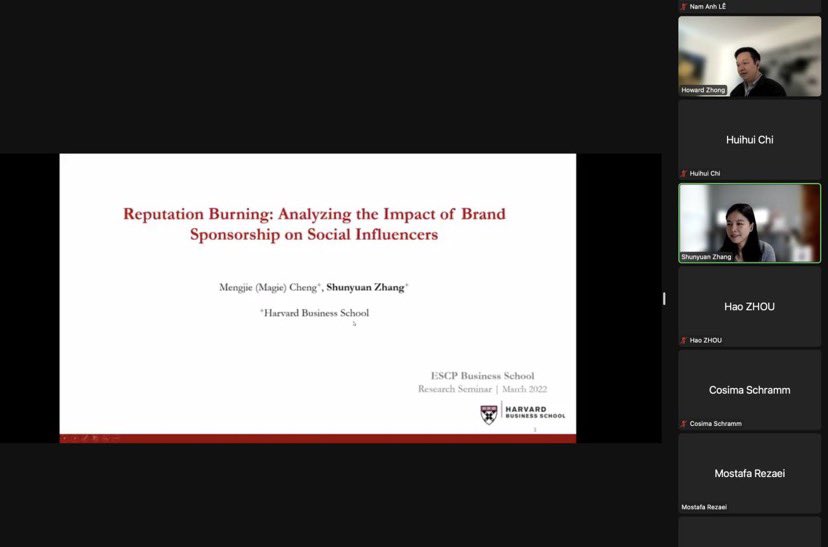The image size is (828, 547).
Task: Click bold author name 'Shunyuan Zhang' on slide
Action: pos(365,287)
